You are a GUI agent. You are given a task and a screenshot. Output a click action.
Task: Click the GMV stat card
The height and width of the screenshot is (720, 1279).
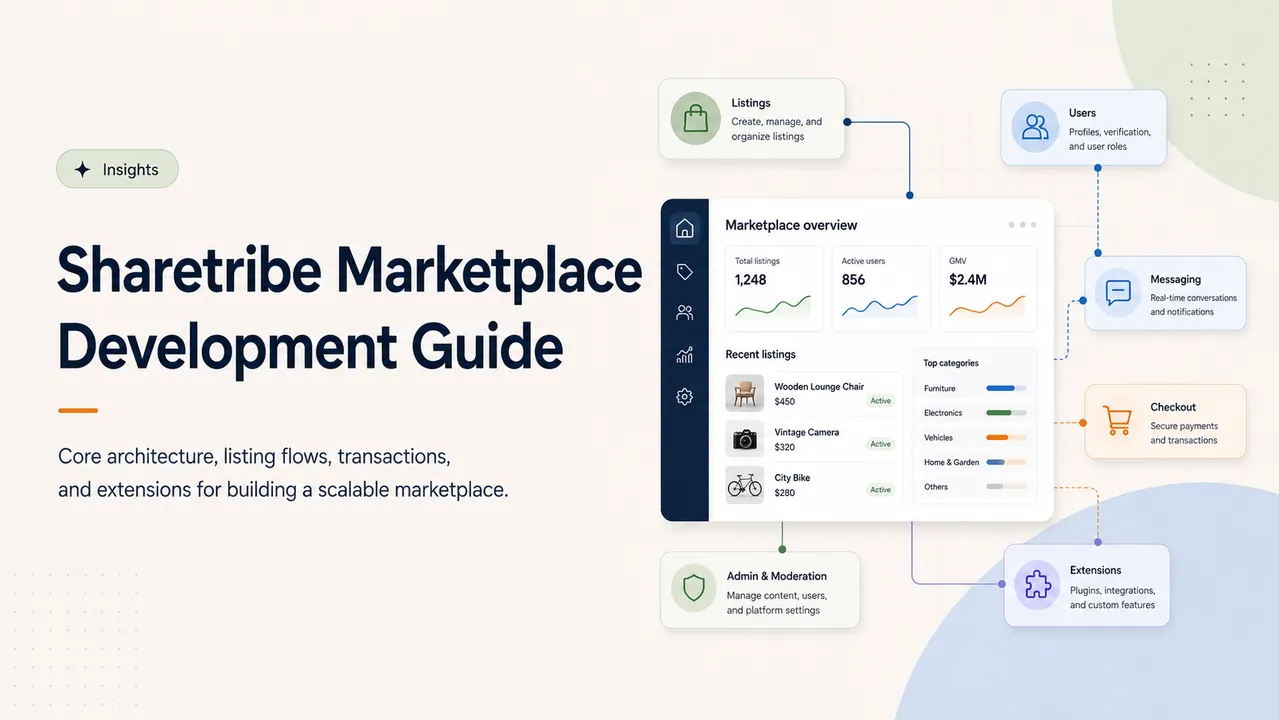(x=988, y=288)
